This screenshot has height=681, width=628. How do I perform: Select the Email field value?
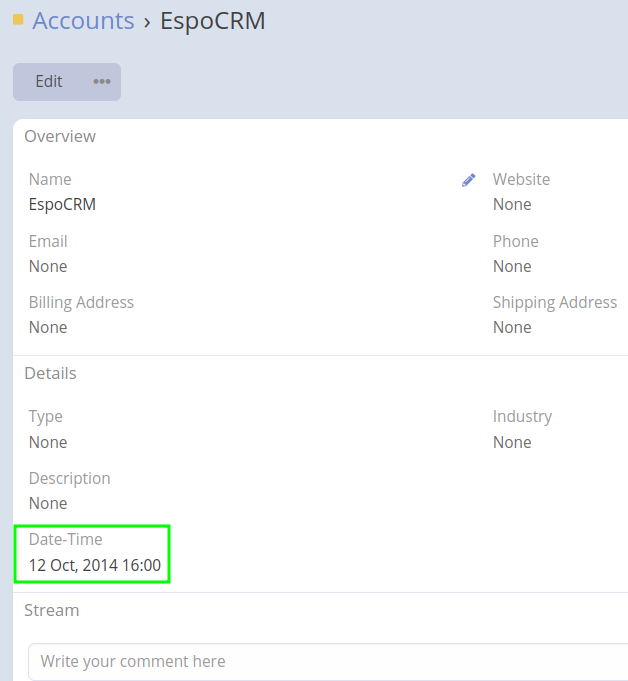point(48,266)
